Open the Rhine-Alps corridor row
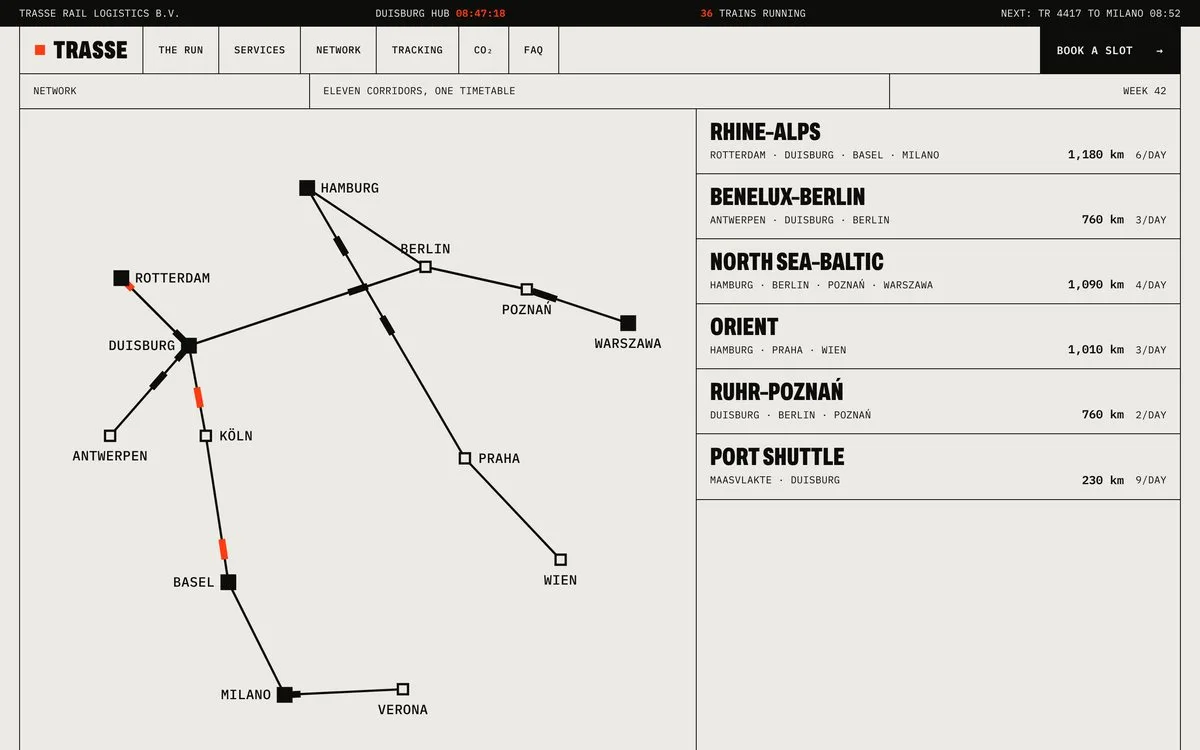The image size is (1200, 750). click(938, 141)
